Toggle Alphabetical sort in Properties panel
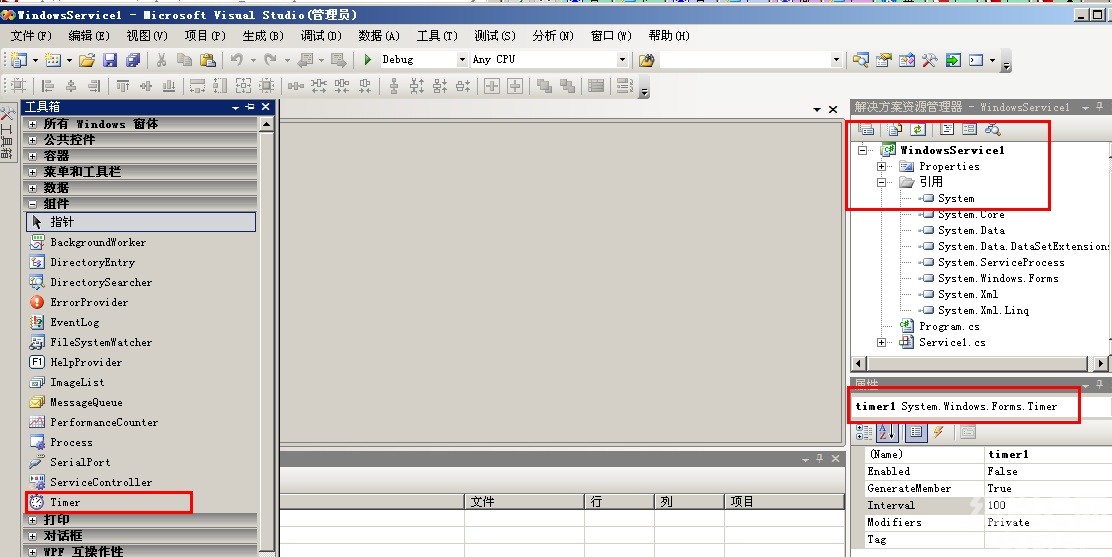The width and height of the screenshot is (1112, 557). click(887, 431)
